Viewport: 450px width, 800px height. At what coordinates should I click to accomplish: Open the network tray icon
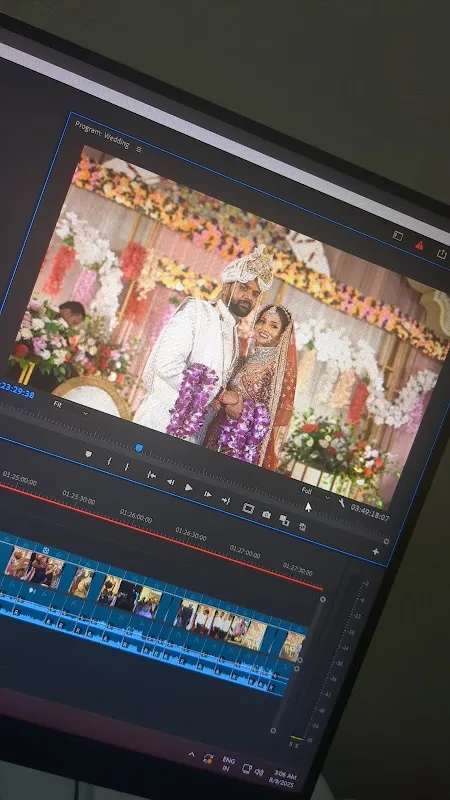(246, 768)
